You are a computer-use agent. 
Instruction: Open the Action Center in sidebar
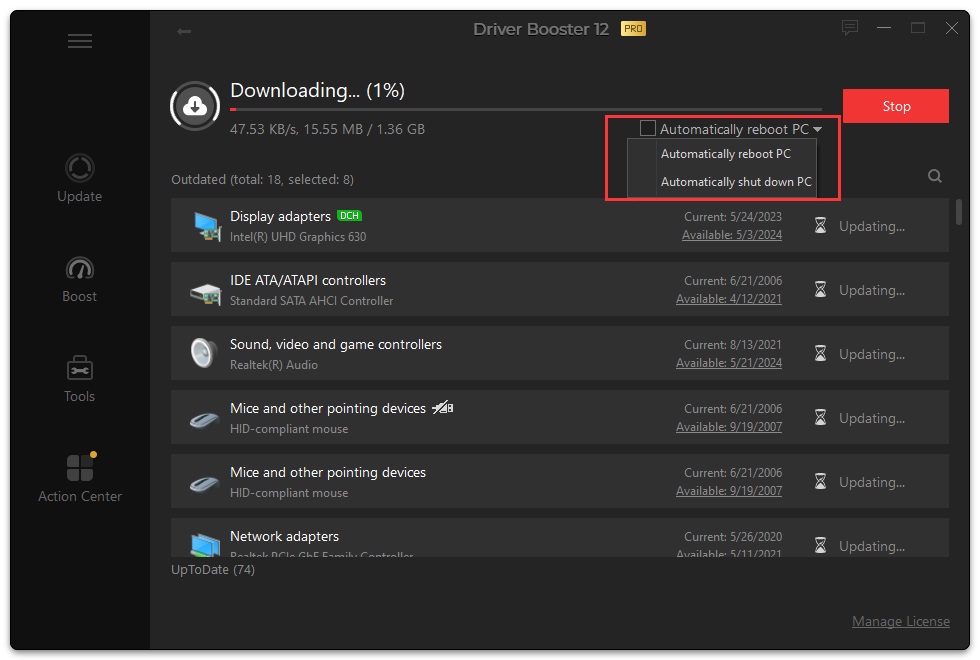80,478
